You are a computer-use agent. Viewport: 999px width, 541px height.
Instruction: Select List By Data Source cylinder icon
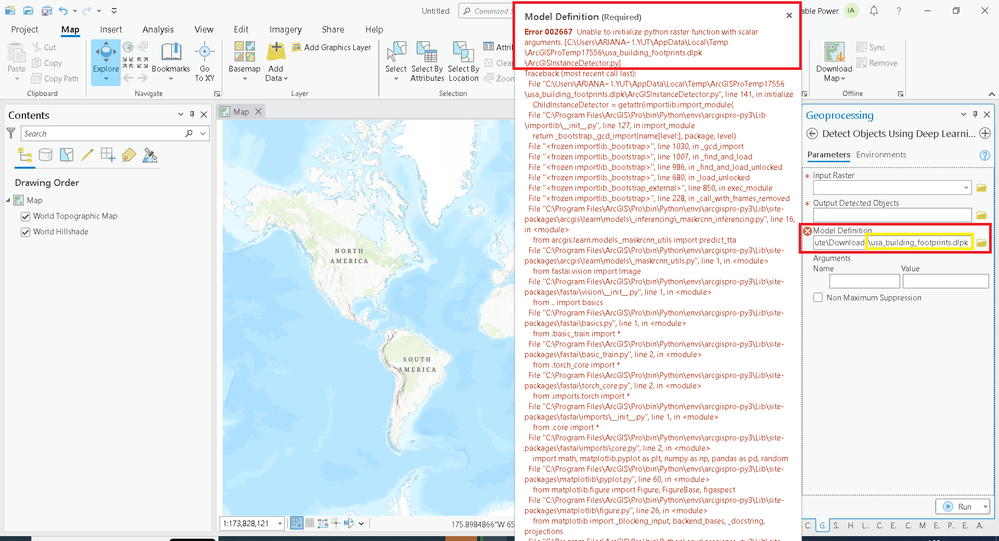coord(45,155)
